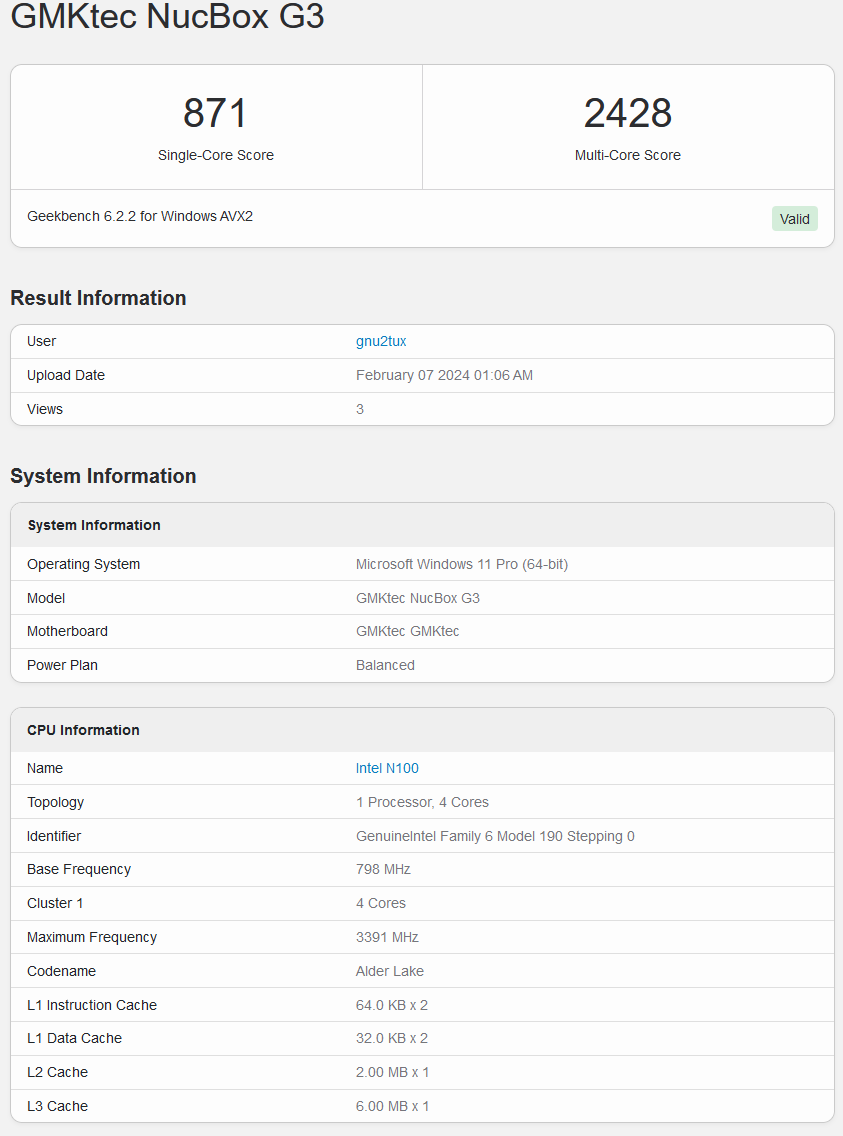Select the Balanced power plan value
Screen dimensions: 843x1136
[x=385, y=665]
